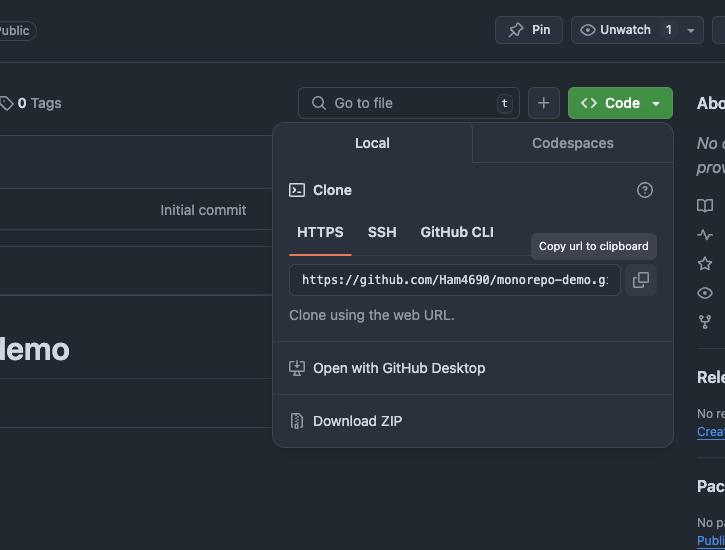Toggle the green Code dropdown

[620, 103]
